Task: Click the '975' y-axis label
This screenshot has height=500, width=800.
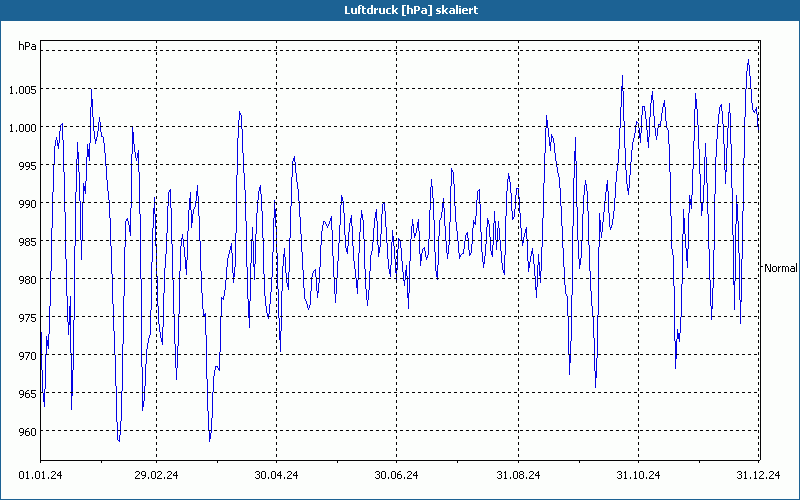Action: tap(28, 318)
